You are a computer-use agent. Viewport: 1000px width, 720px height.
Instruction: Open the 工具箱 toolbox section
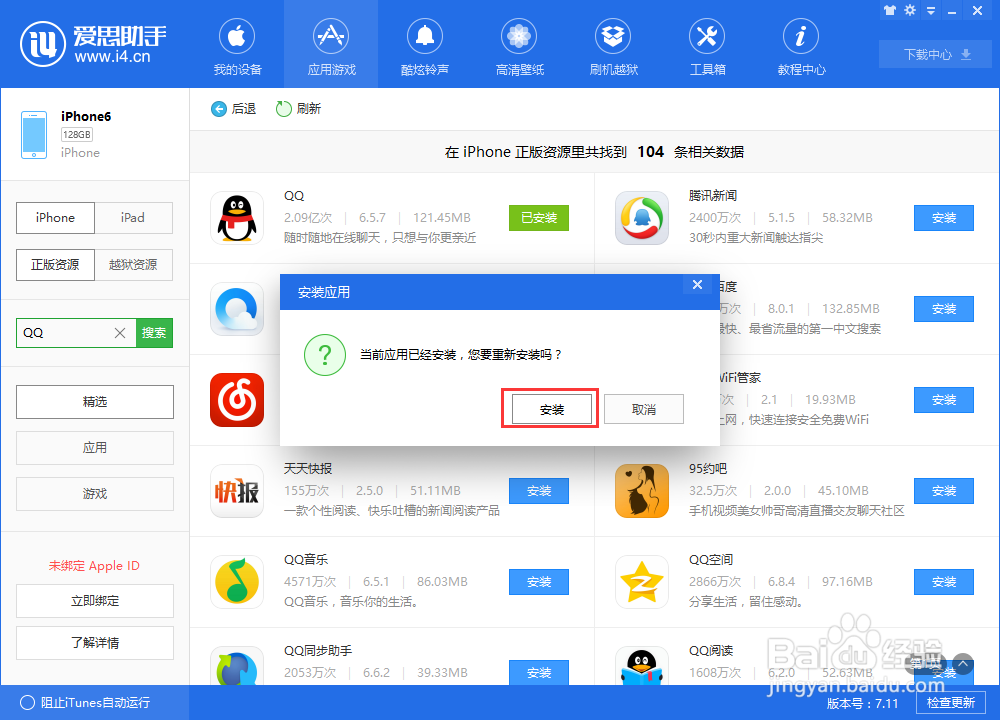coord(706,45)
